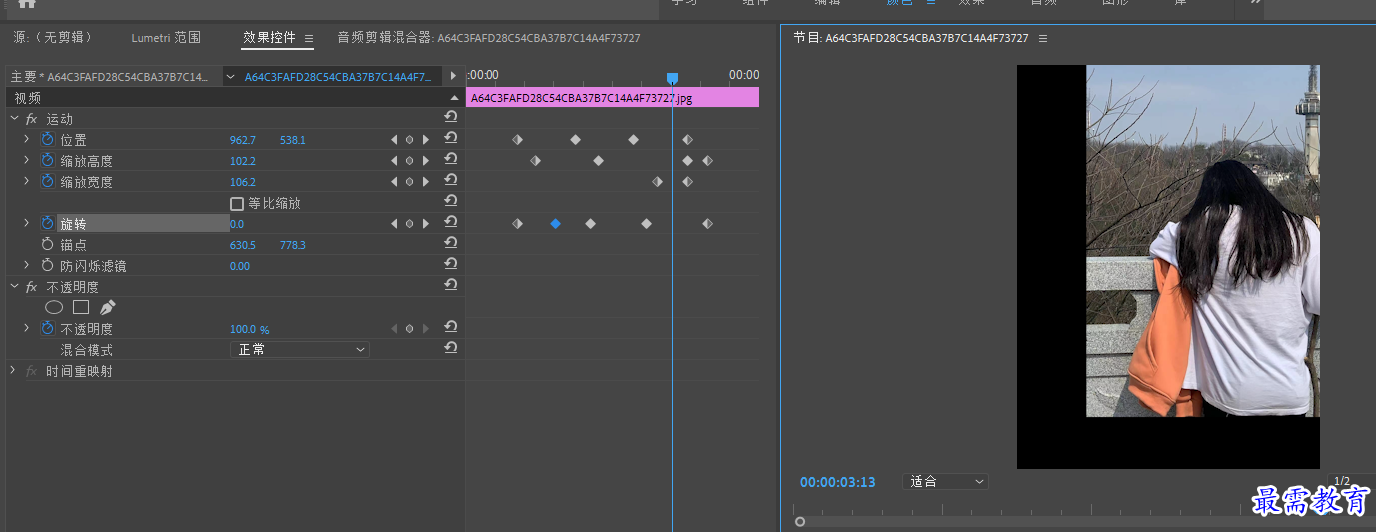Toggle animation stopwatch for 缩放高度
Viewport: 1376px width, 532px height.
point(47,161)
